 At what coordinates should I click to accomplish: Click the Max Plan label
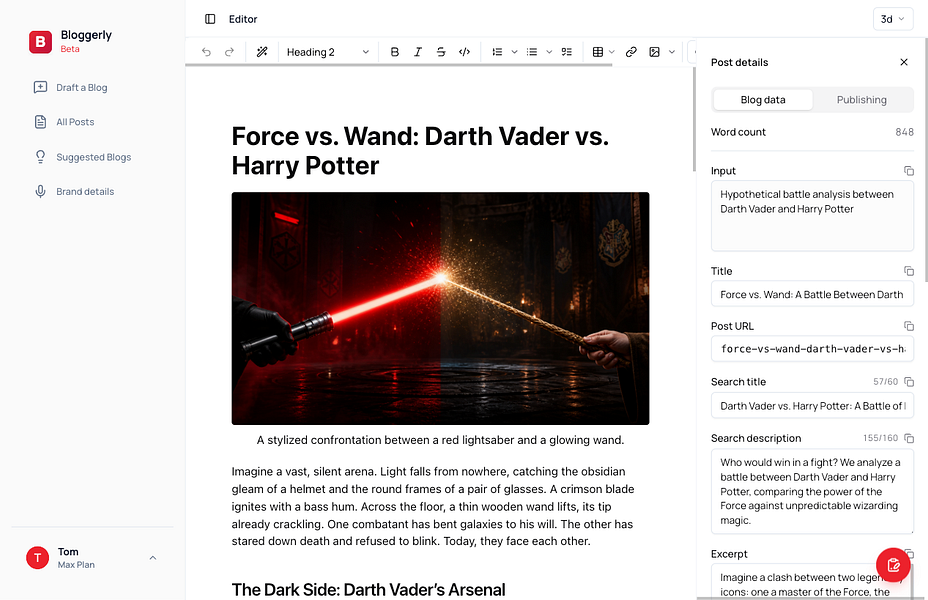[x=76, y=564]
